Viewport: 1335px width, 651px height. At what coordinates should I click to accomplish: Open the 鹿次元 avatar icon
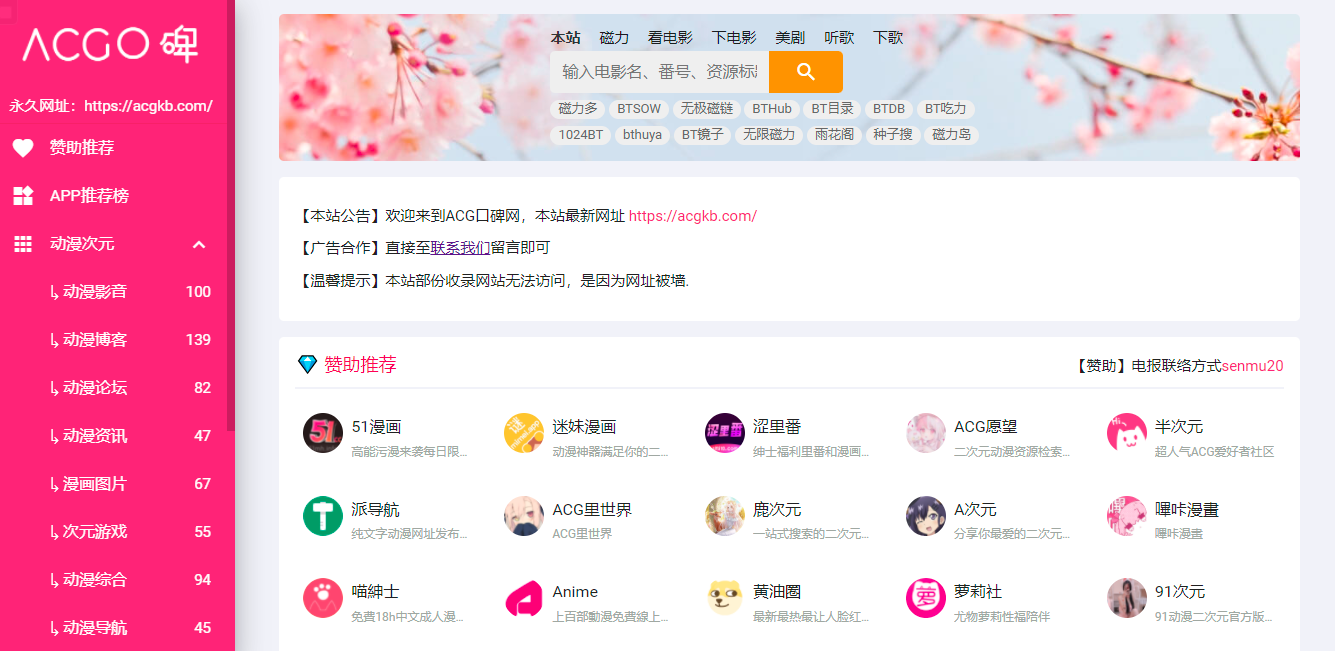(725, 516)
